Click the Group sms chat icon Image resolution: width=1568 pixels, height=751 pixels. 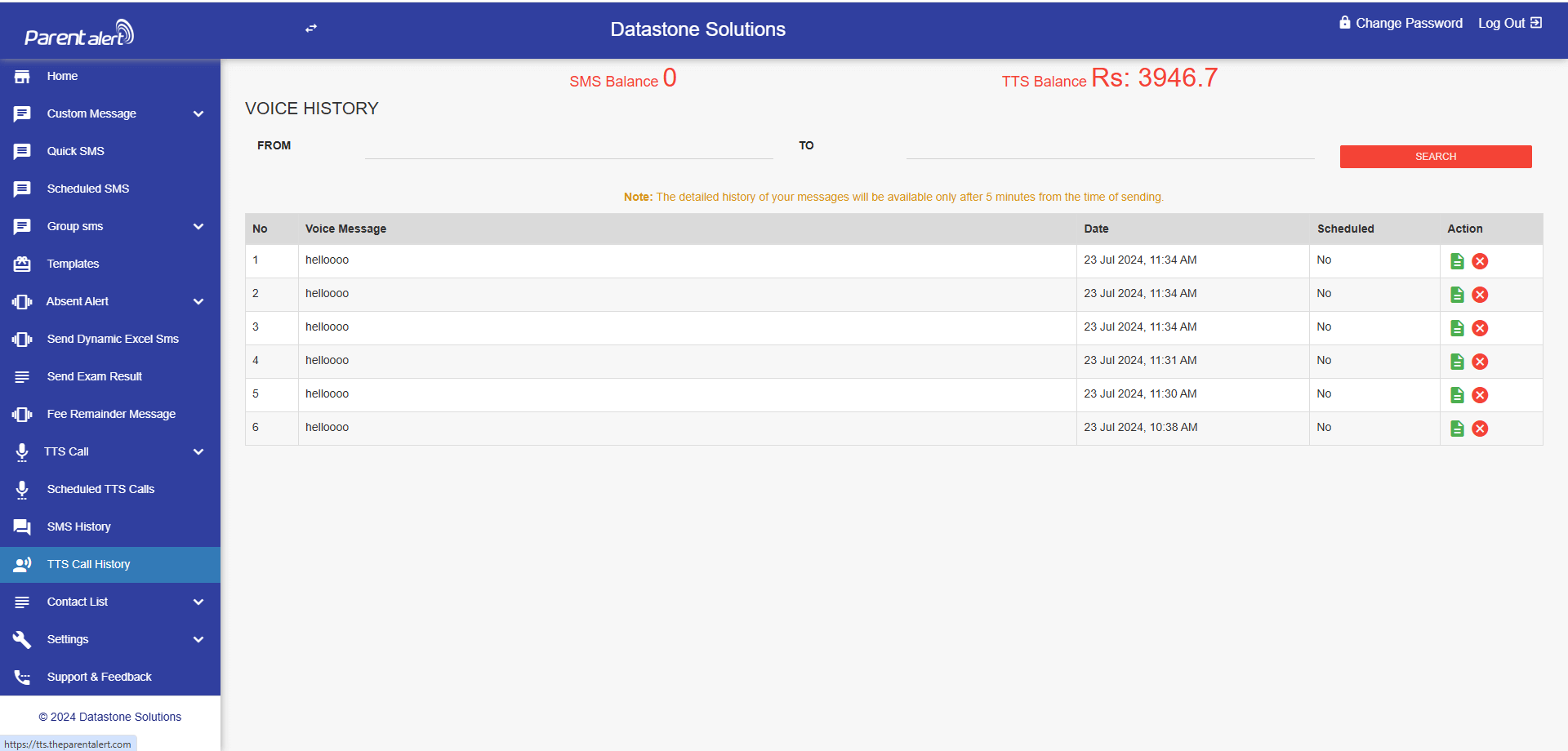coord(22,227)
